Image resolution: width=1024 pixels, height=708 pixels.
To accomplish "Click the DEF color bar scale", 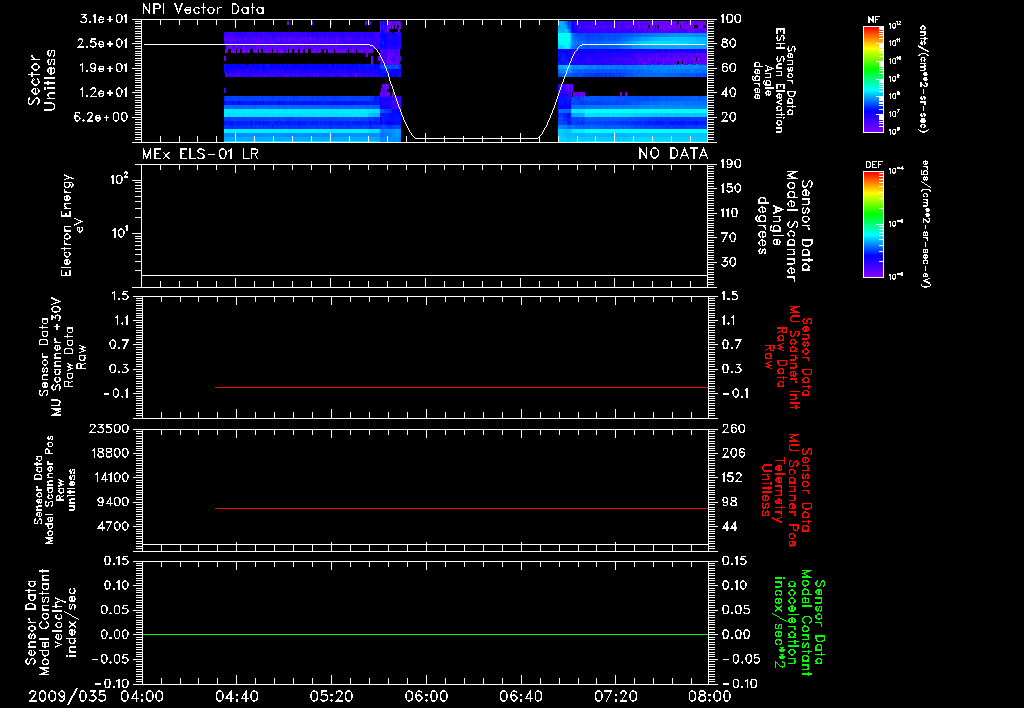I will 874,224.
